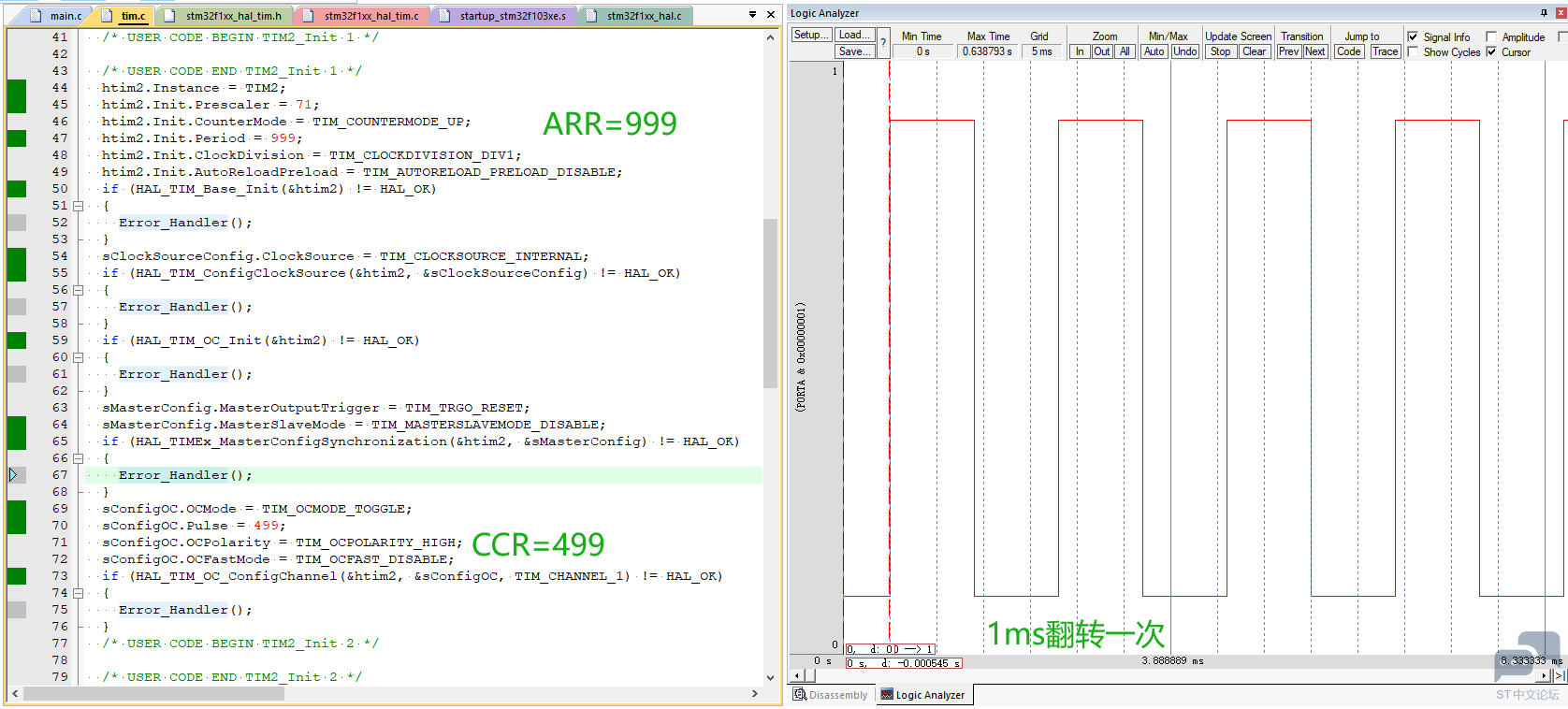Click the Disassembly tab icon
Image resolution: width=1568 pixels, height=709 pixels.
[800, 695]
